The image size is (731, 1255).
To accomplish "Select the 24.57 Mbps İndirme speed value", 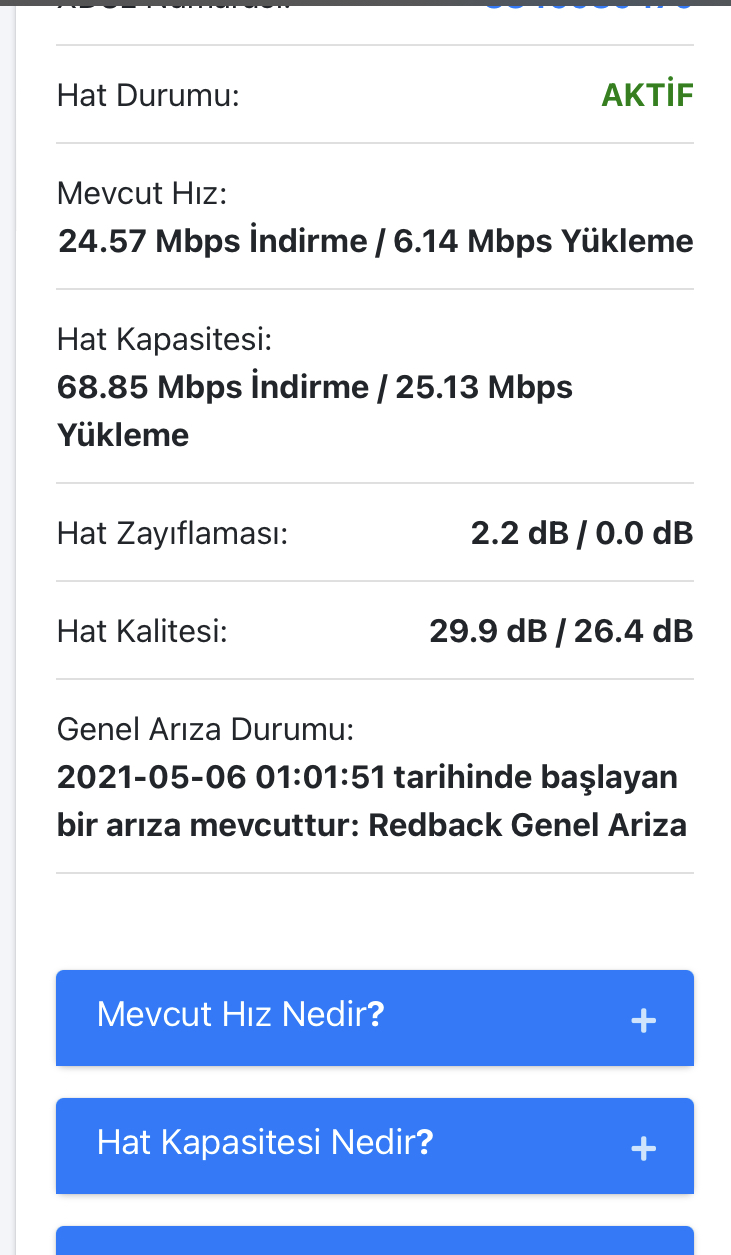I will (212, 241).
